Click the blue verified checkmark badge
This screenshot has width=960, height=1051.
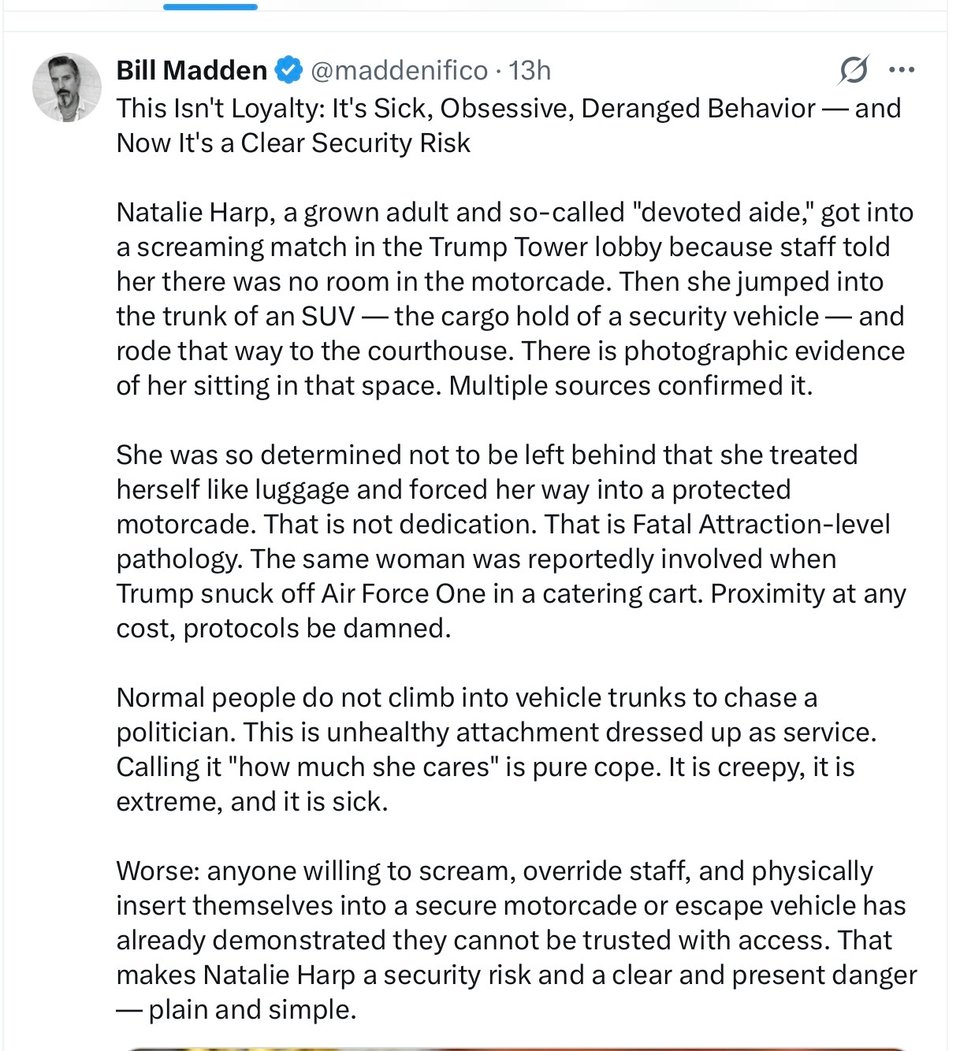[x=290, y=70]
